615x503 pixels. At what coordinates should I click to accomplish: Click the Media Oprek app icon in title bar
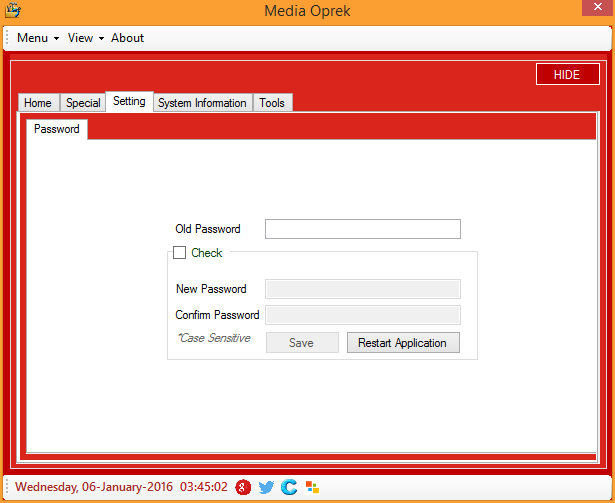[x=13, y=10]
